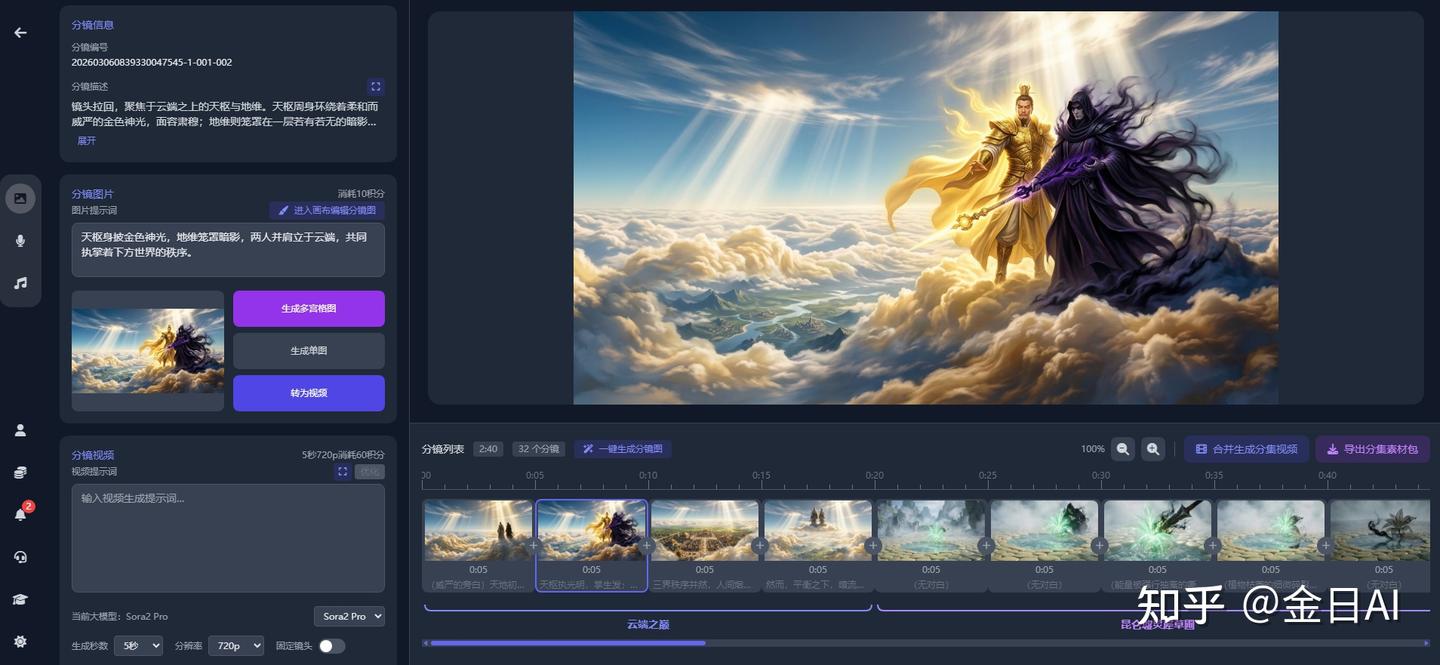Select the fourth clip 然而，平衡之下 thumbnail
The height and width of the screenshot is (665, 1440).
(818, 531)
